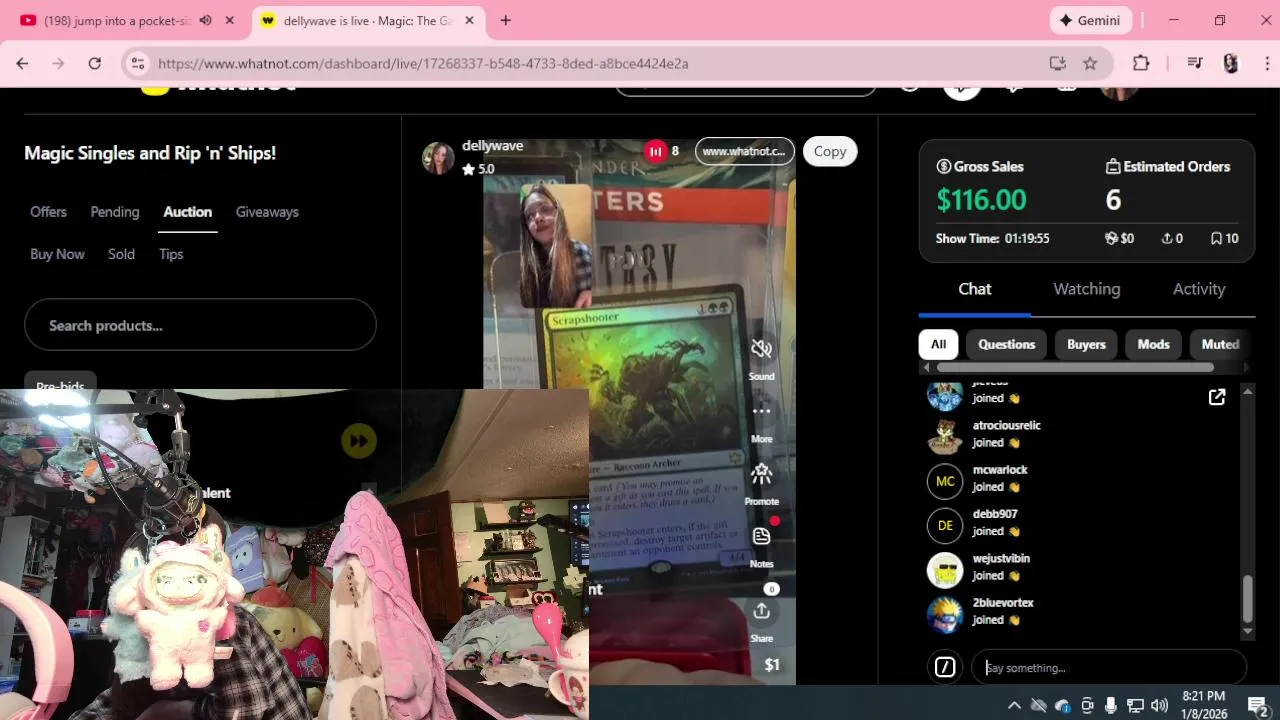Bookmark this page with the star
This screenshot has width=1280, height=720.
coord(1090,63)
